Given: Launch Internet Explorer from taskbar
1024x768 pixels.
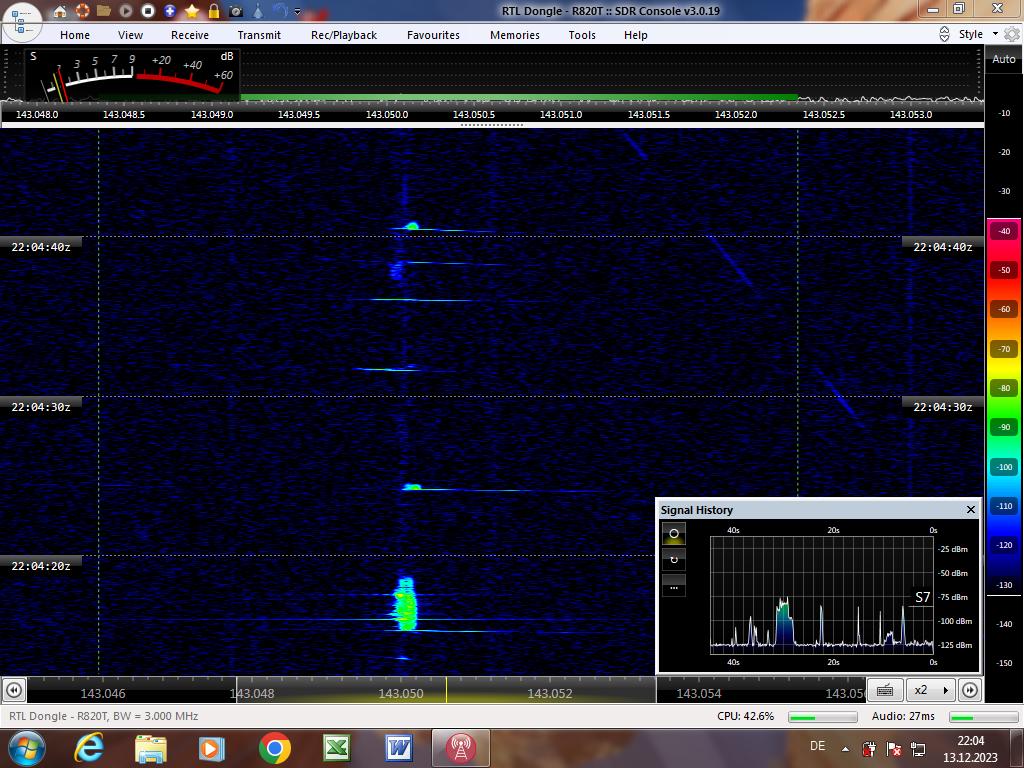Looking at the screenshot, I should pyautogui.click(x=89, y=748).
